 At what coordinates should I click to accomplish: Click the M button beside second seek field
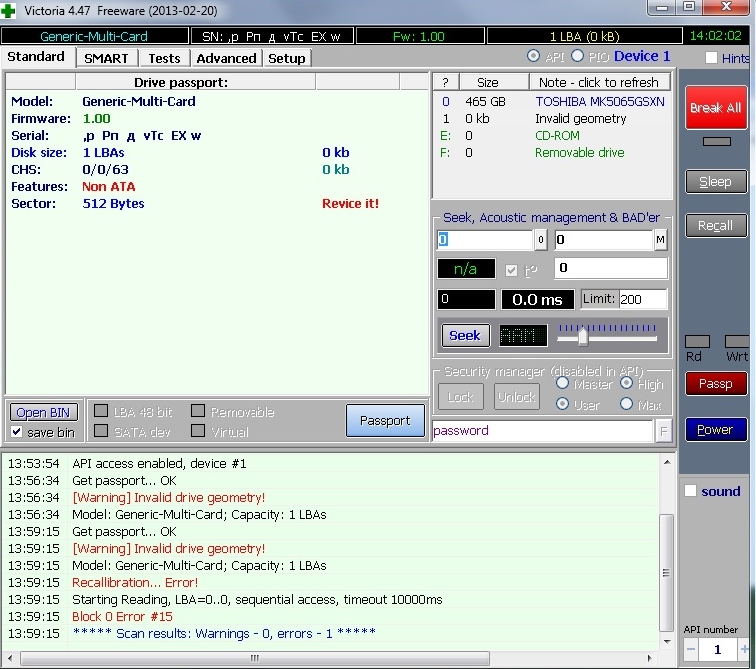pyautogui.click(x=661, y=240)
